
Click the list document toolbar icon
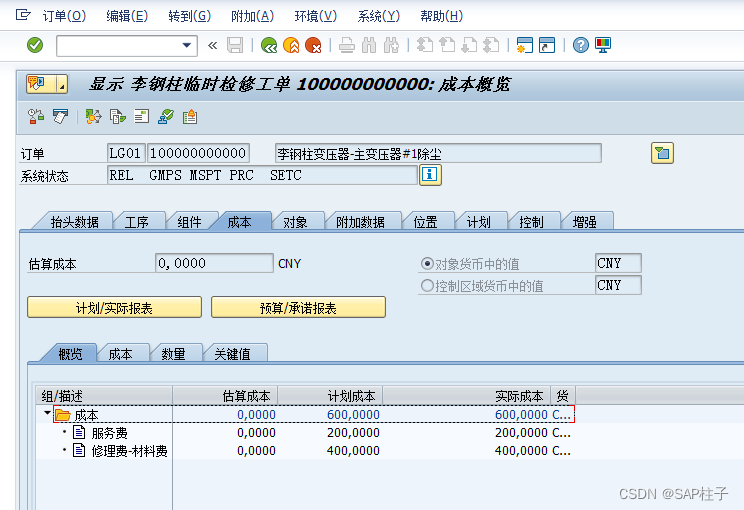tap(141, 116)
